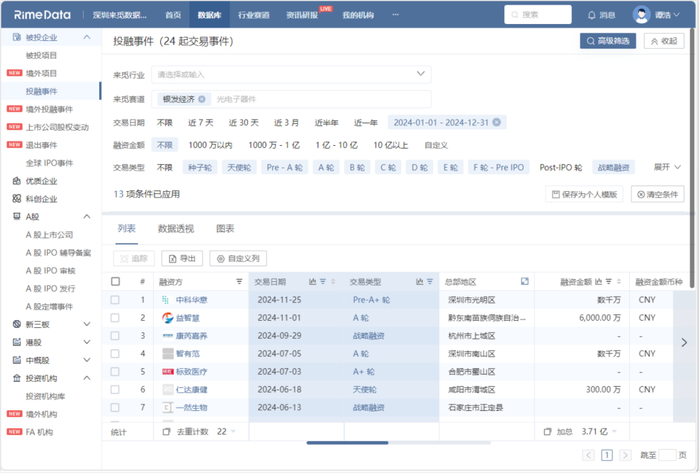The height and width of the screenshot is (473, 700).
Task: Click the 益智慧 company logo
Action: [167, 318]
